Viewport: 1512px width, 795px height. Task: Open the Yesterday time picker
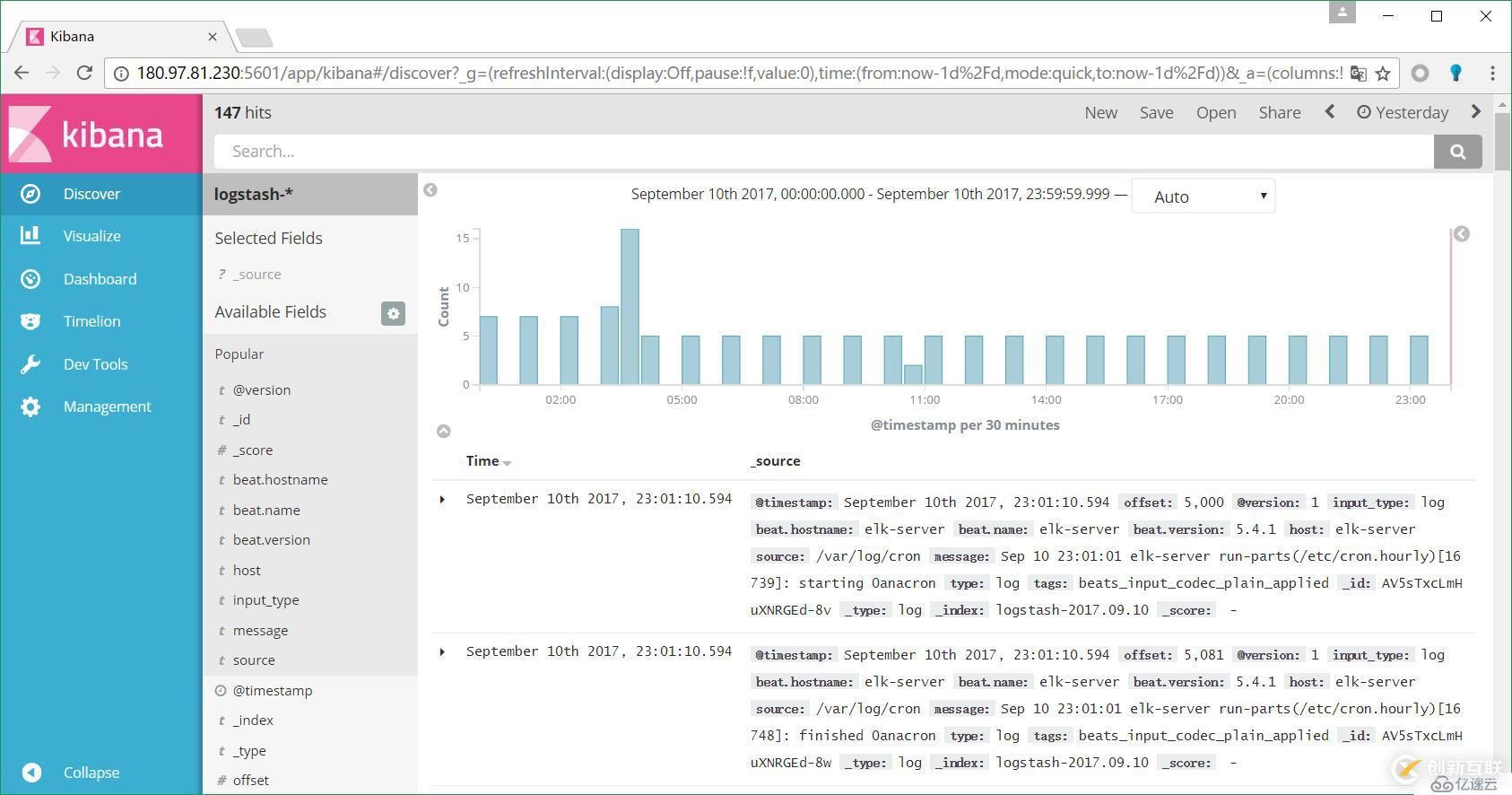click(1403, 112)
